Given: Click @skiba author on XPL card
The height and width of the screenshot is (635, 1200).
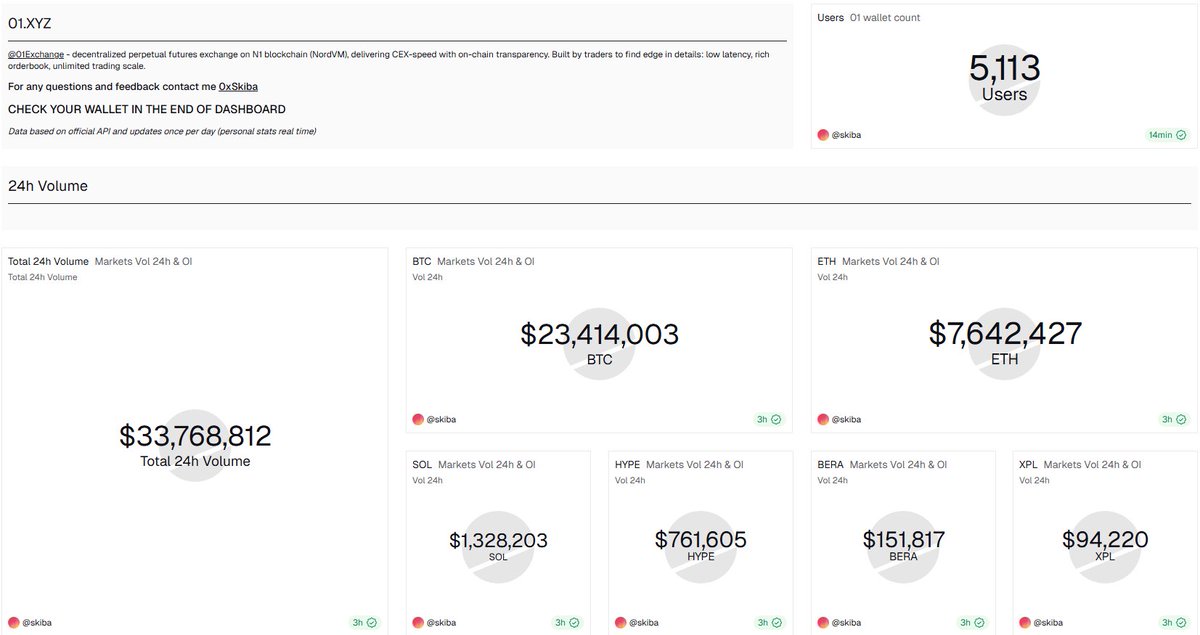Looking at the screenshot, I should click(x=1049, y=622).
